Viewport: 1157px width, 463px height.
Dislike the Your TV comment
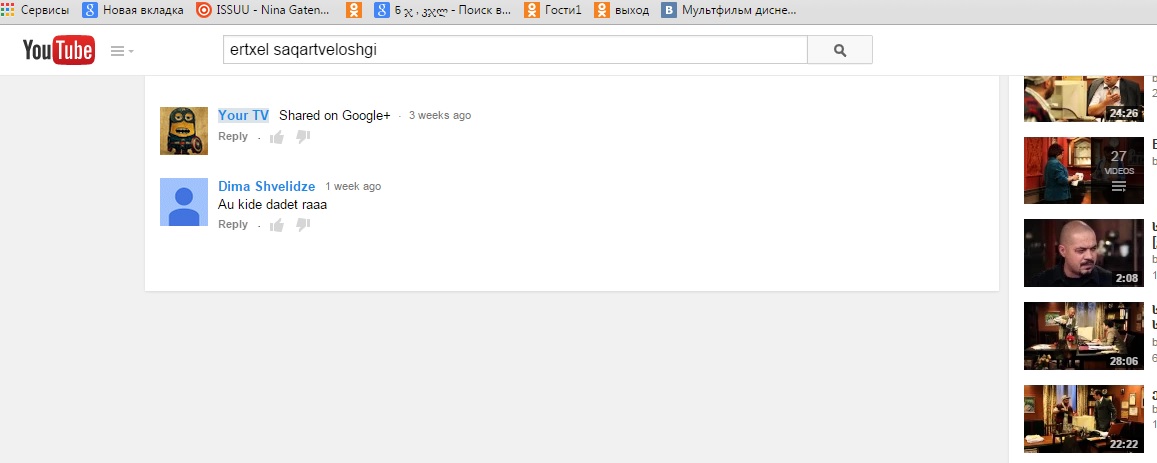tap(303, 137)
